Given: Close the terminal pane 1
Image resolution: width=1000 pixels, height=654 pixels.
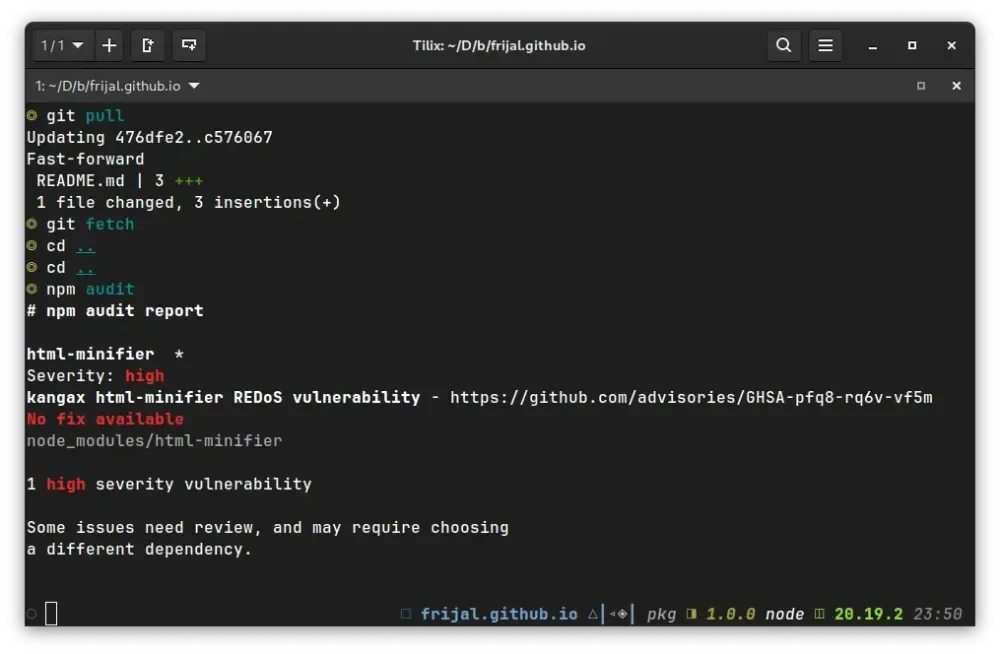Looking at the screenshot, I should coord(956,85).
